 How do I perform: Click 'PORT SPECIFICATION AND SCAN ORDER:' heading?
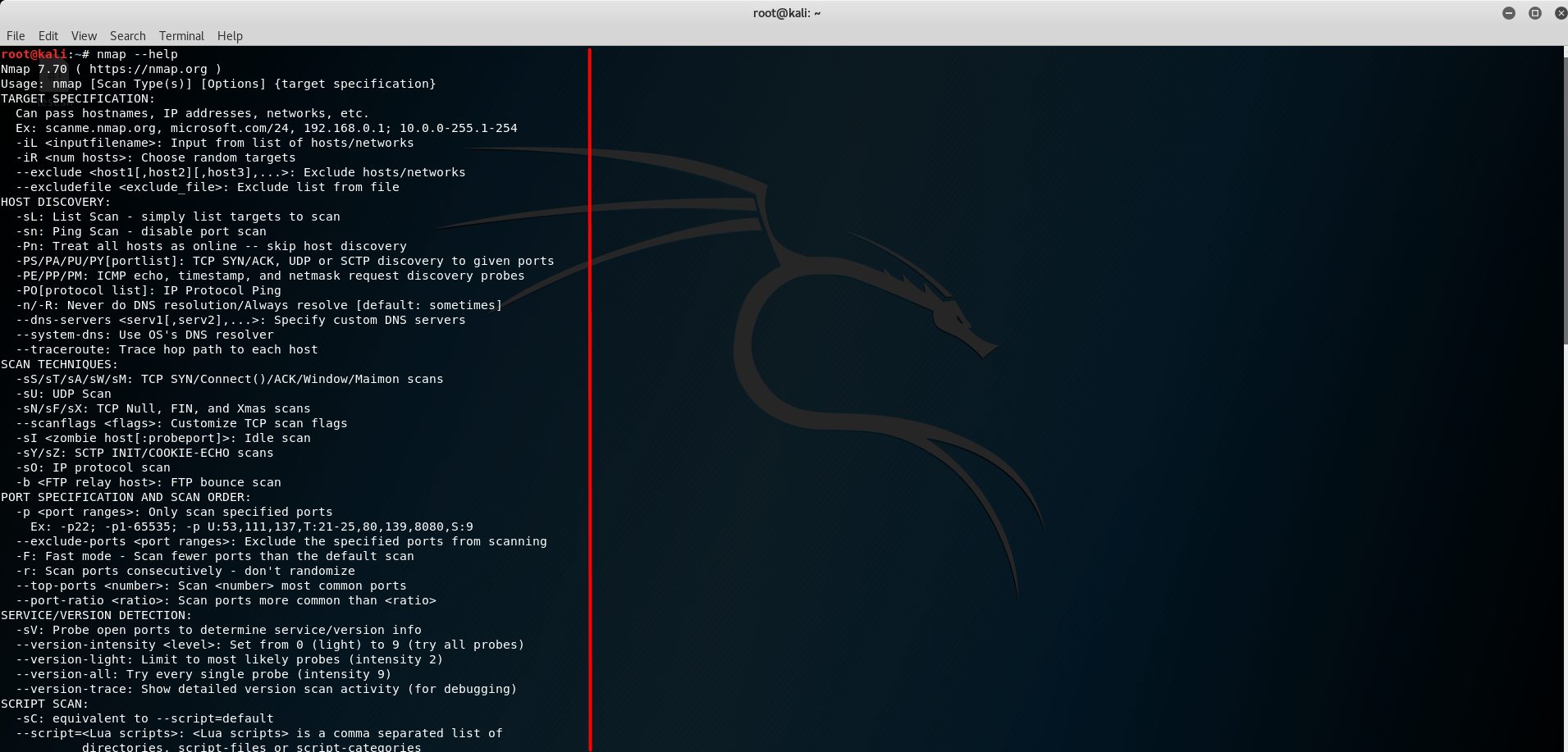click(x=126, y=497)
